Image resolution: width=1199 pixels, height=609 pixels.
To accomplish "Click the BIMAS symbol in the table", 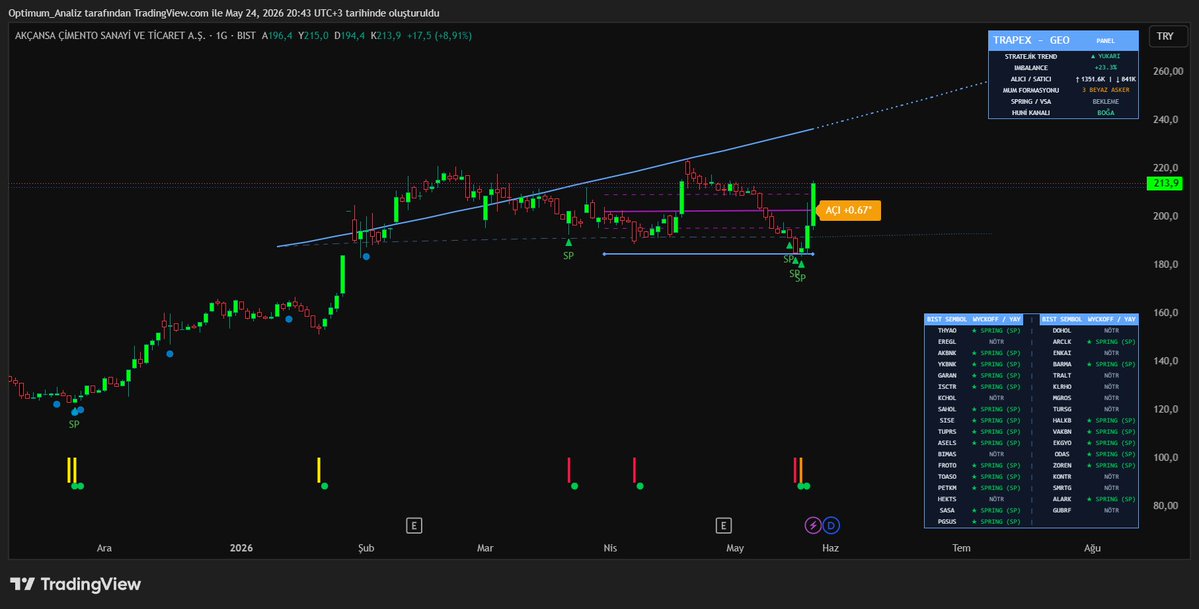I will (x=947, y=454).
